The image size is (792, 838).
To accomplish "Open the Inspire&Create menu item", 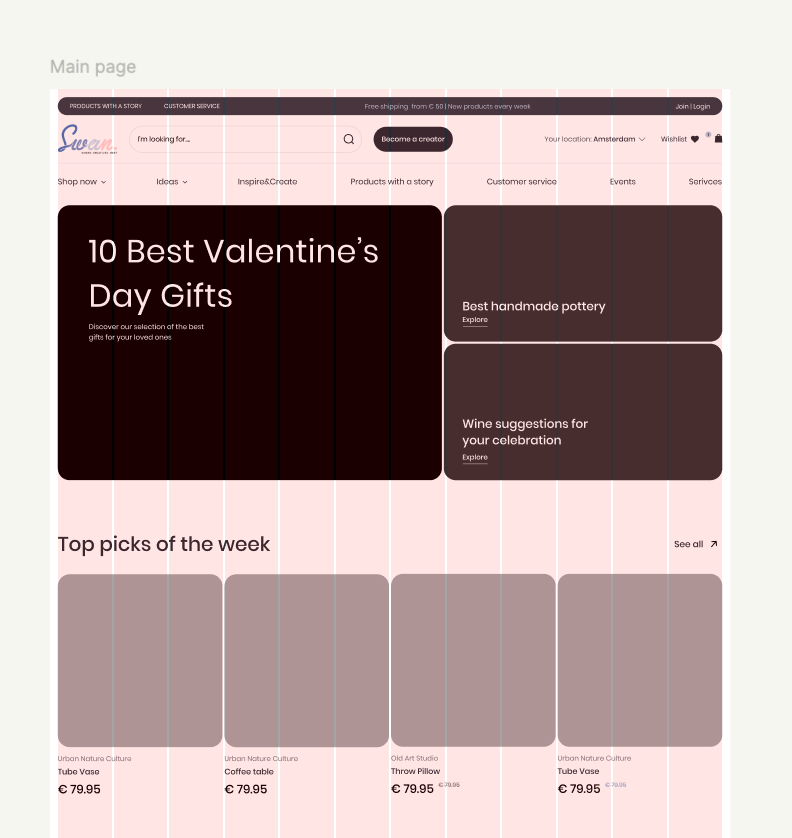I will pyautogui.click(x=267, y=182).
